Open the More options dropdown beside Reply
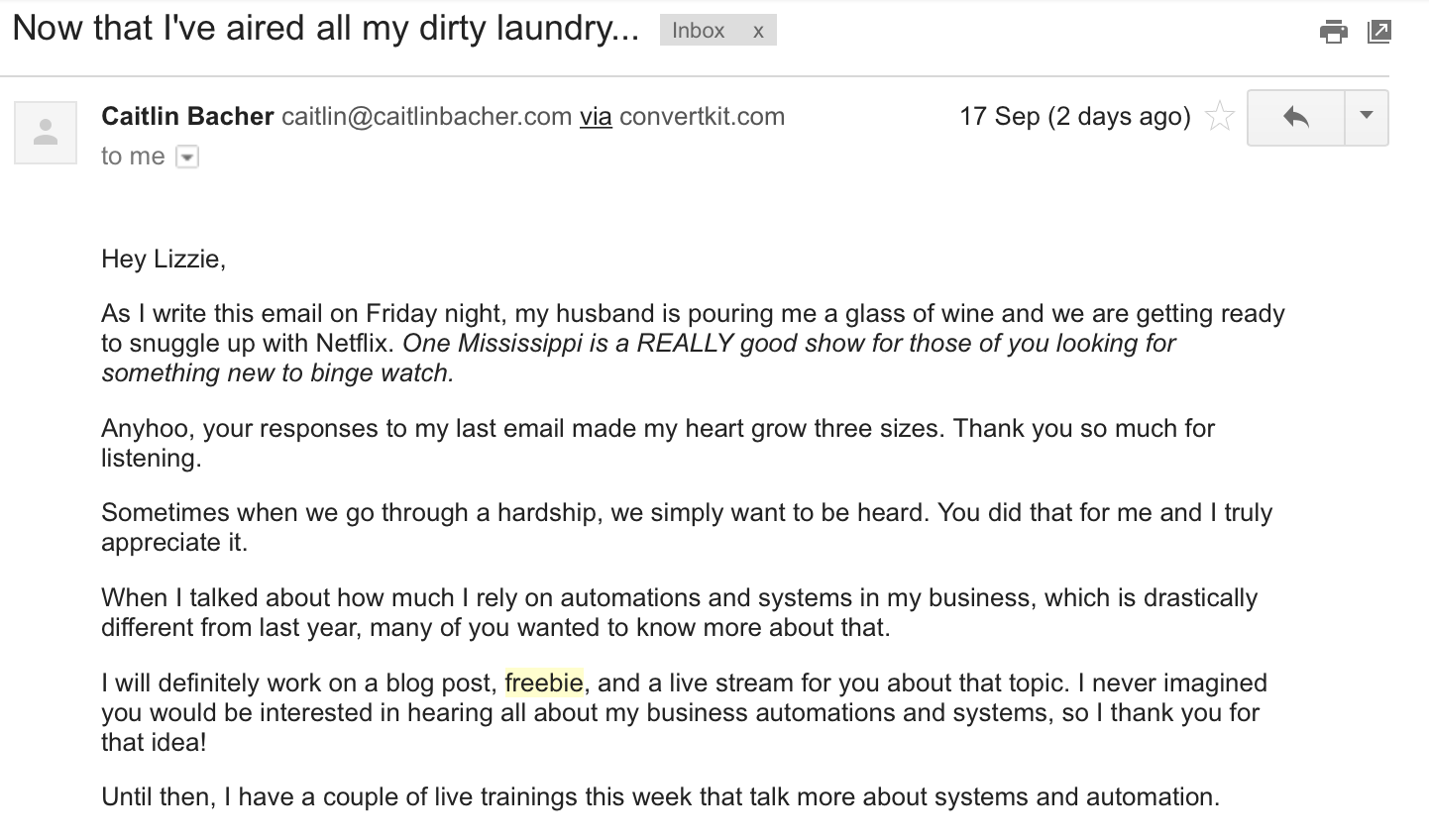Viewport: 1429px width, 840px height. pos(1367,118)
